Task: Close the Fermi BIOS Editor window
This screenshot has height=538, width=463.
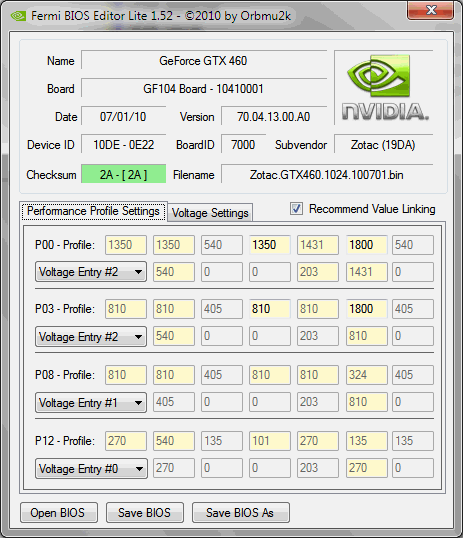Action: click(430, 10)
